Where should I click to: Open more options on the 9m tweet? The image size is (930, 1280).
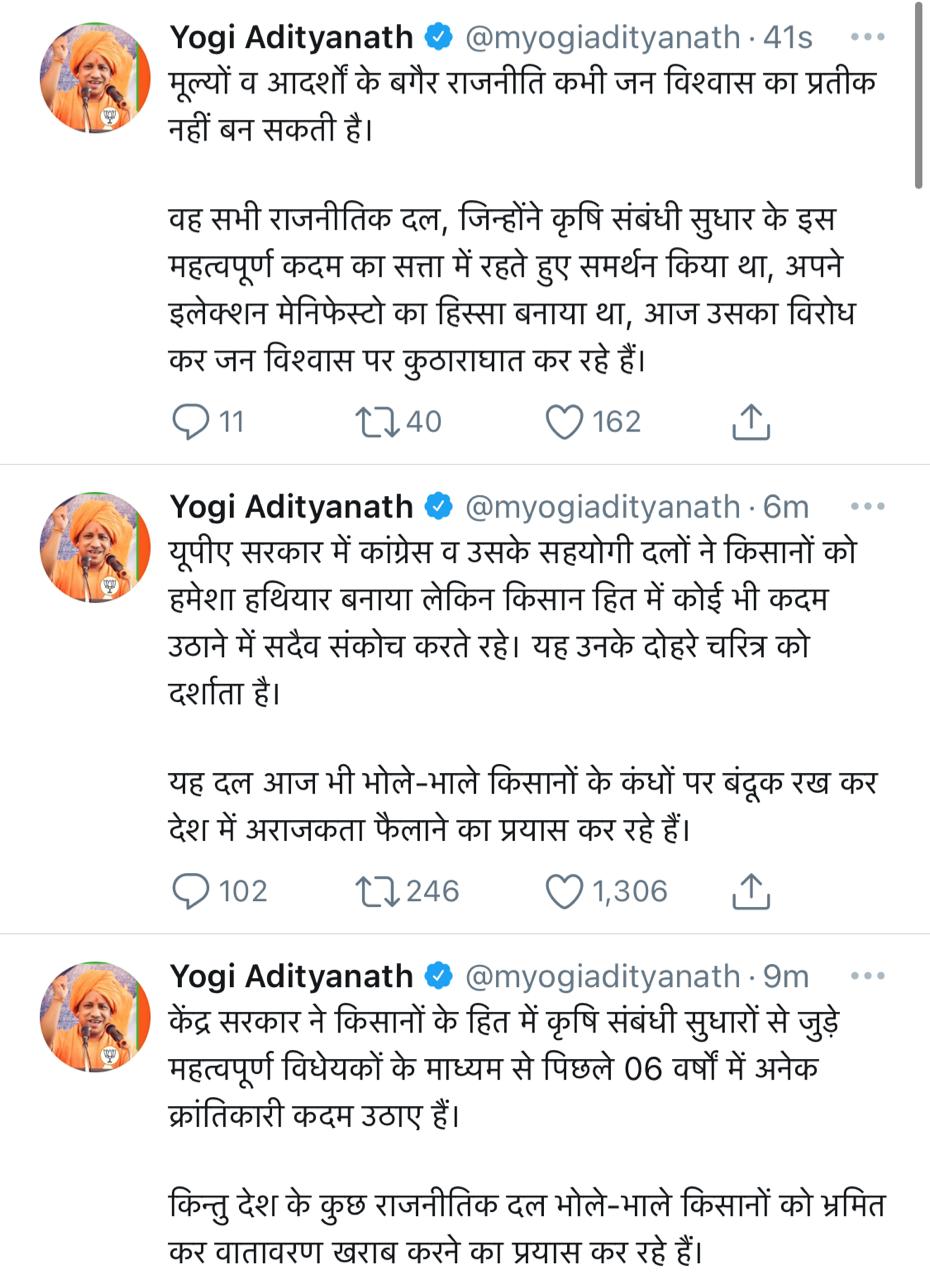[x=867, y=976]
